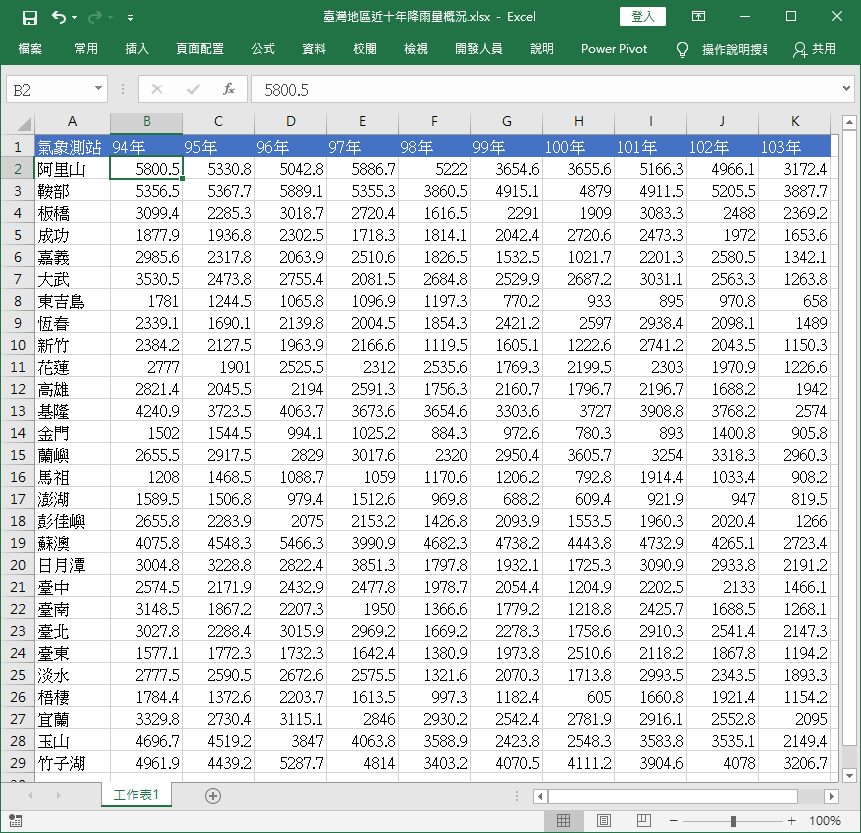Click the 登入 sign-in button
Screen dimensions: 861x833
point(642,16)
